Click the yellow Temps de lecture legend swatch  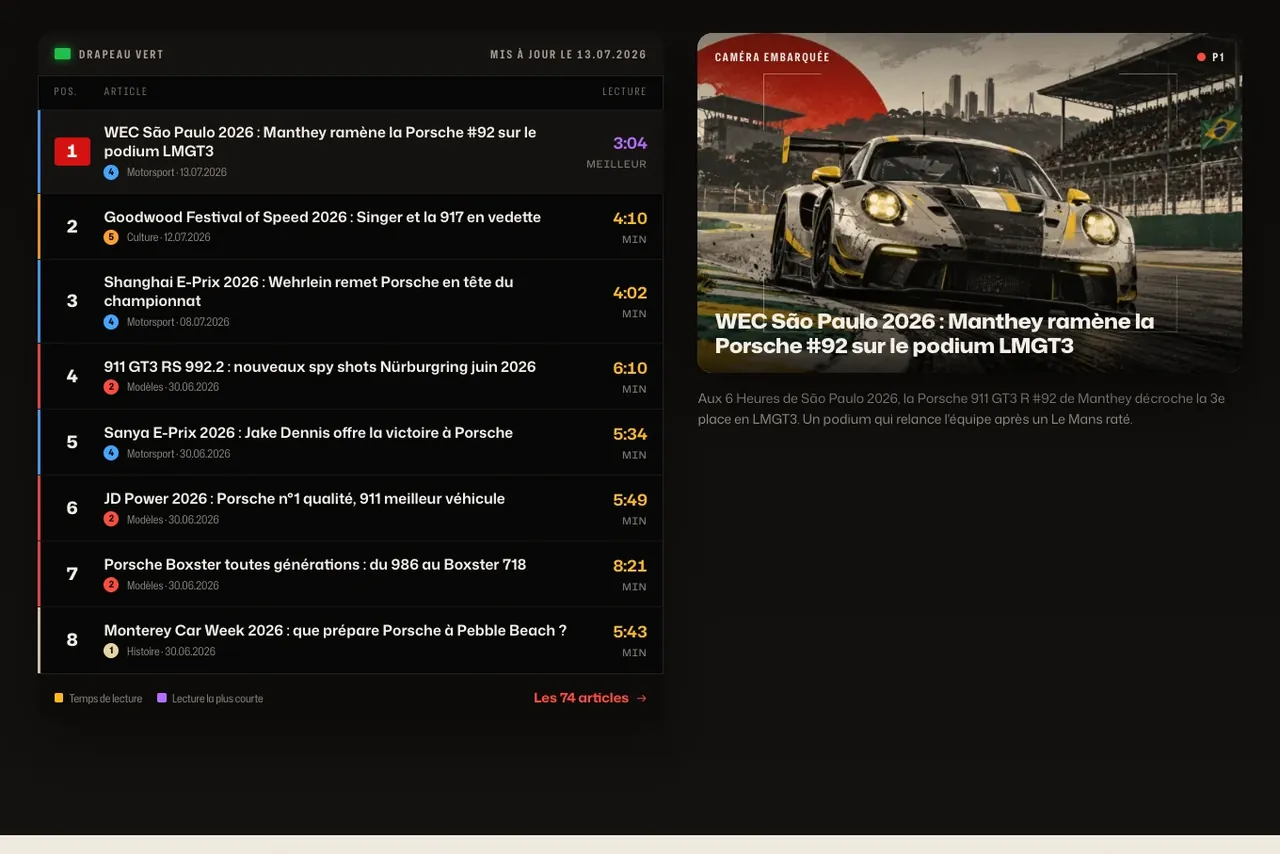click(x=59, y=698)
